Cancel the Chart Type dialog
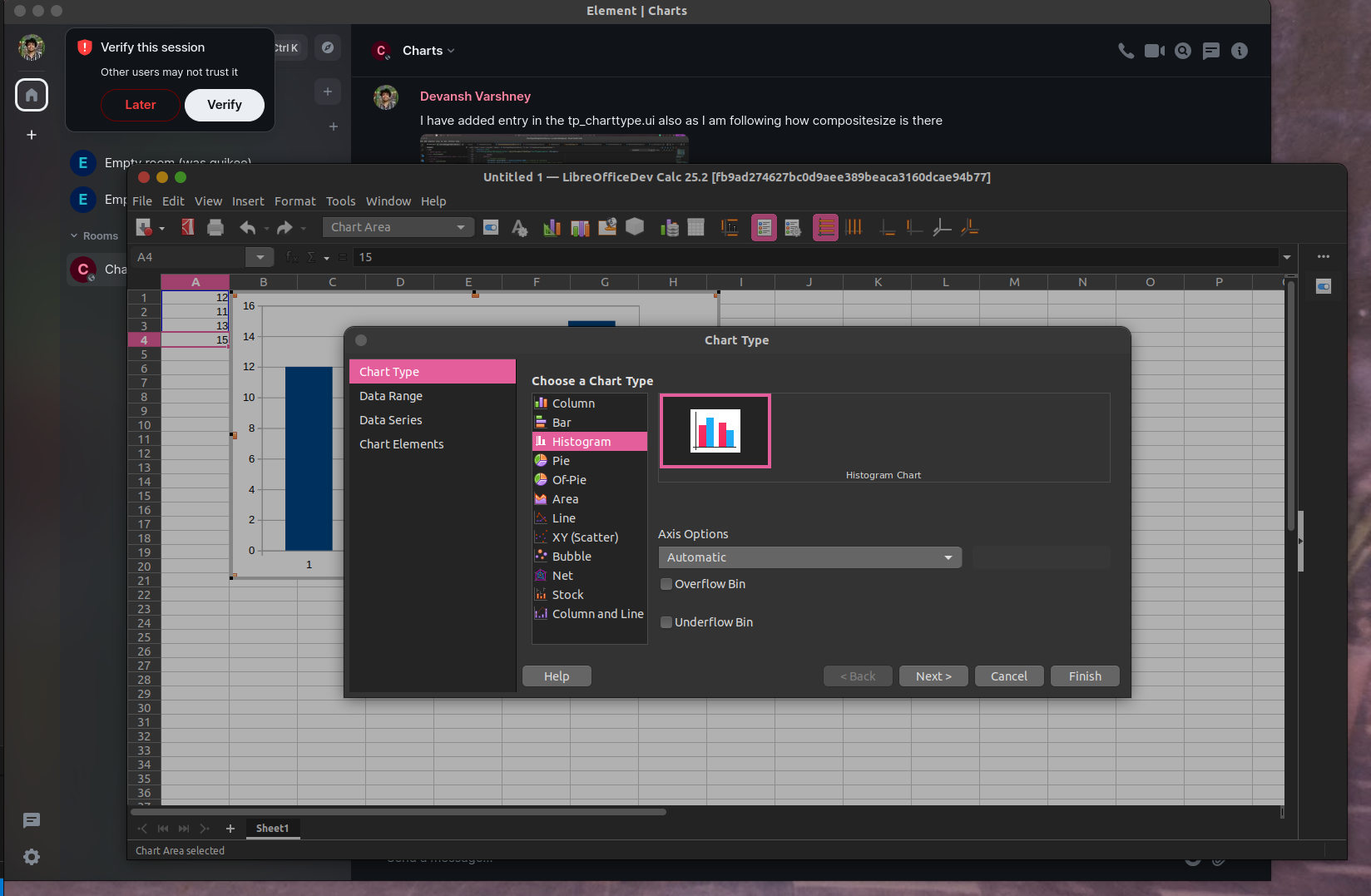This screenshot has width=1371, height=896. coord(1009,676)
